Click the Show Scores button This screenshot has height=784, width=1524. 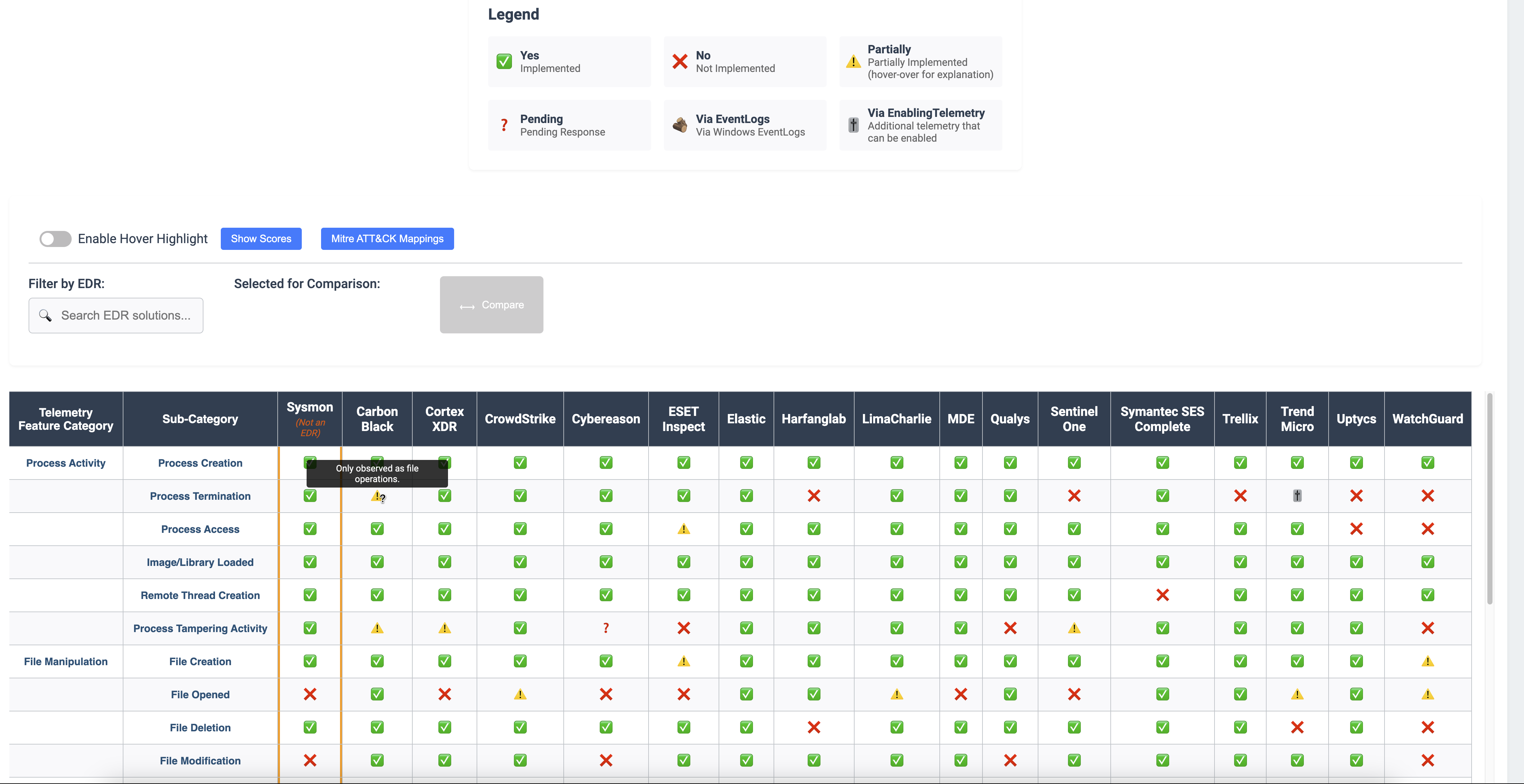[261, 239]
